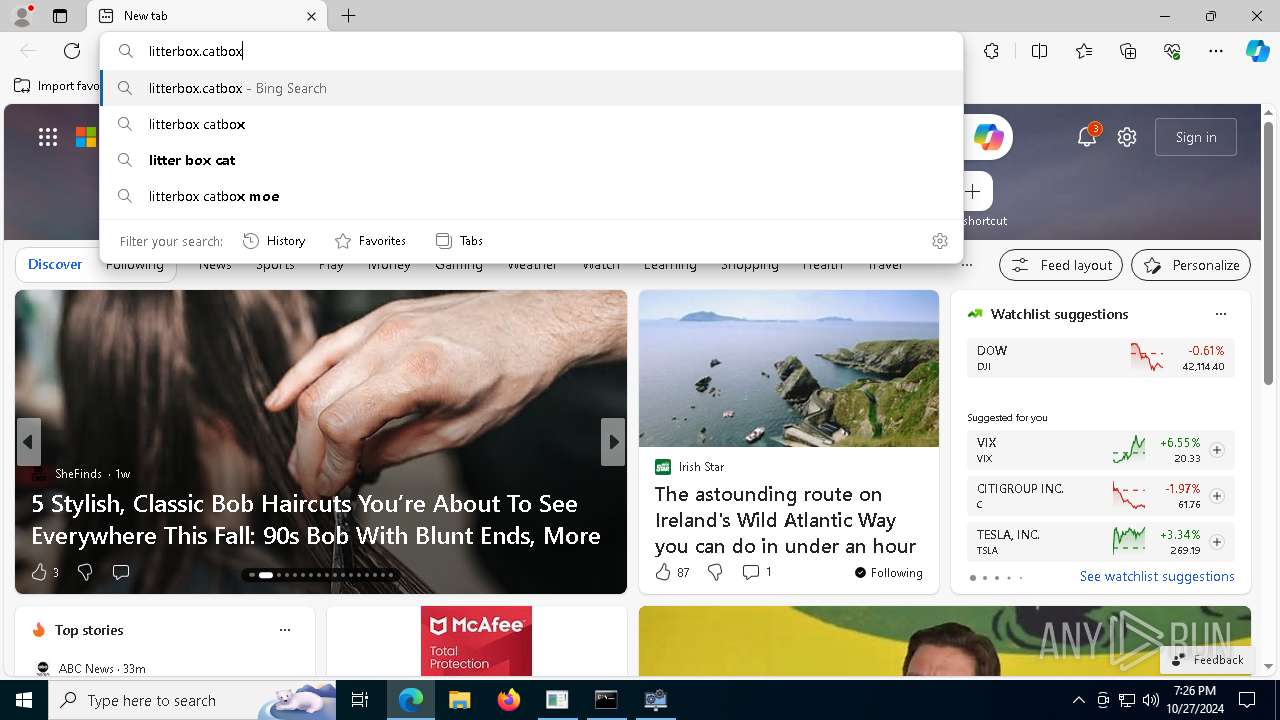1280x720 pixels.
Task: Open the Ireland coast article image
Action: coord(789,368)
